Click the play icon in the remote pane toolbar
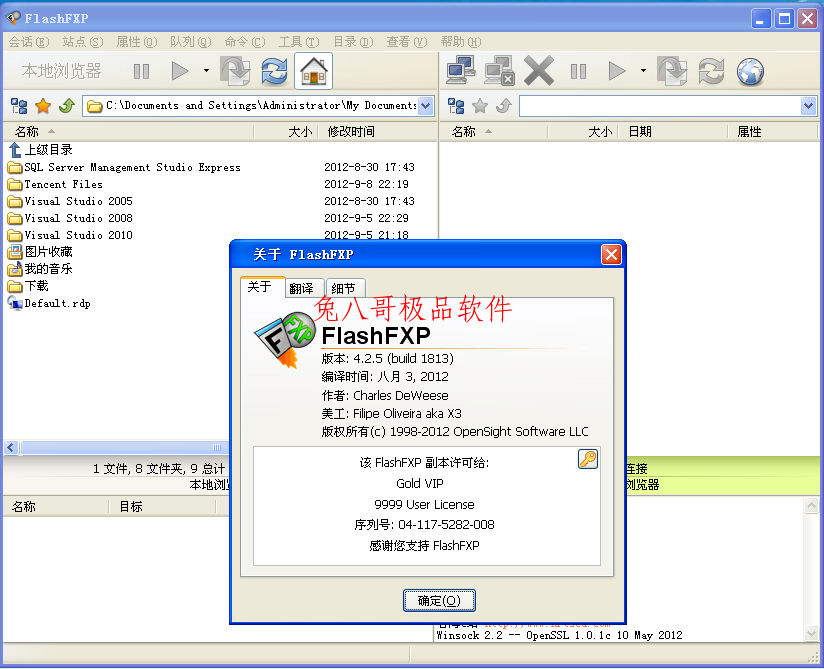824x669 pixels. (616, 71)
